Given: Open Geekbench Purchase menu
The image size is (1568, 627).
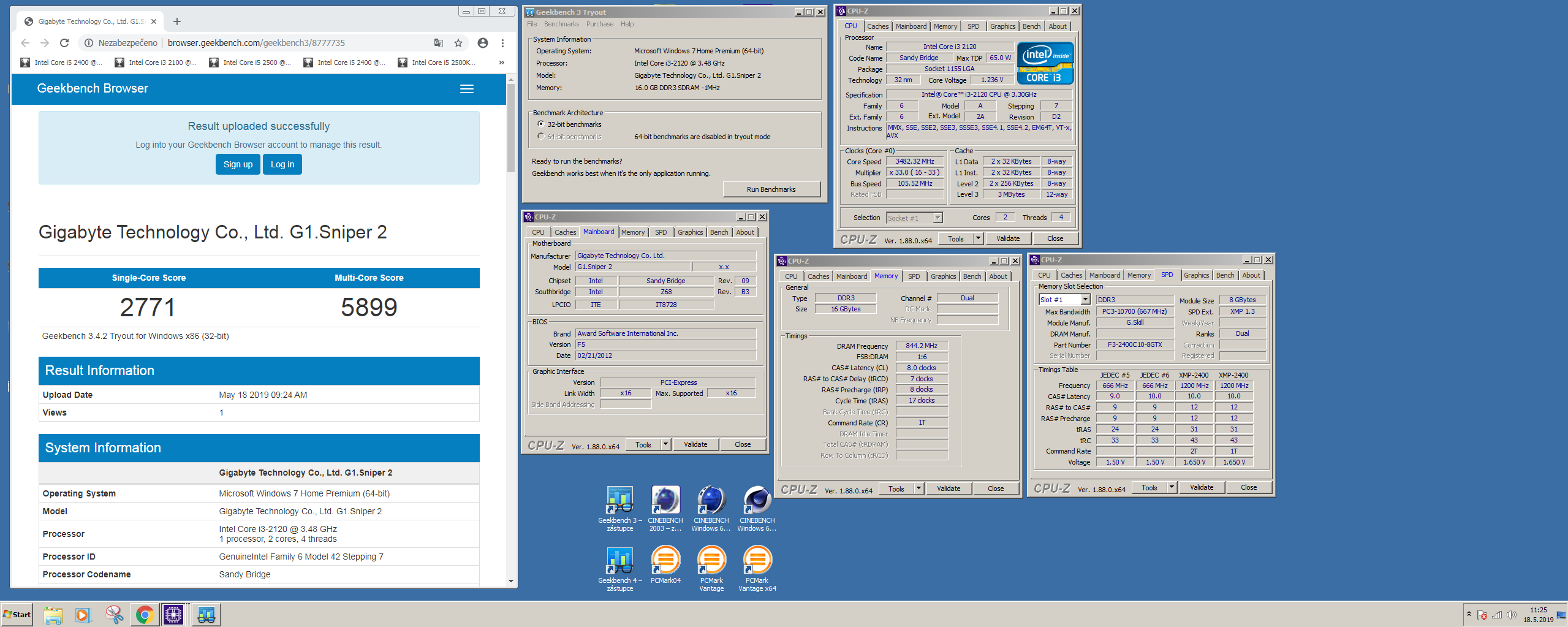Looking at the screenshot, I should (x=599, y=24).
